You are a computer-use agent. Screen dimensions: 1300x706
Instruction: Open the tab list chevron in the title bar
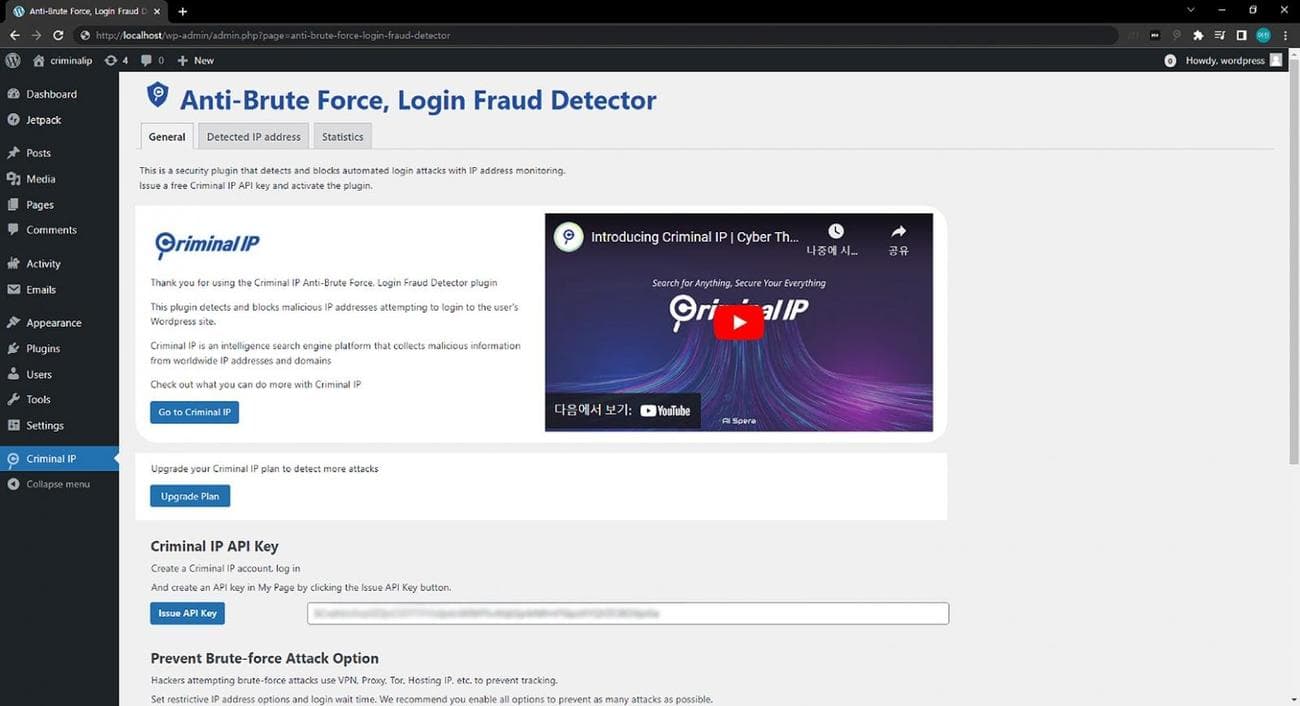click(1190, 10)
